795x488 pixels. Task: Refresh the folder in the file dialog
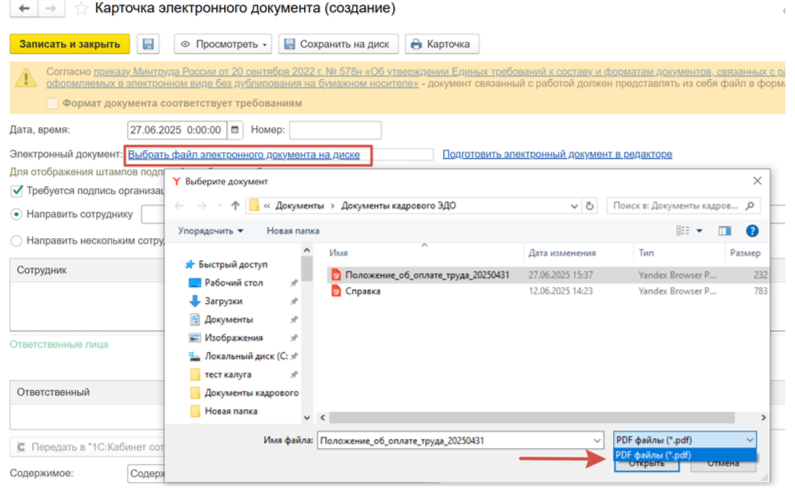click(x=589, y=206)
